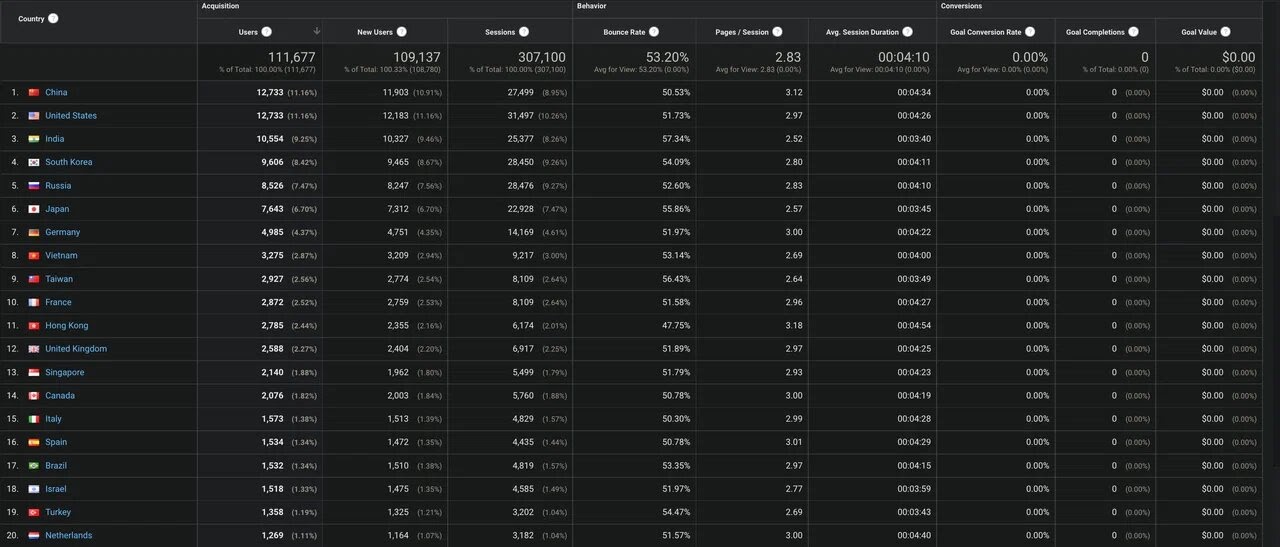Open the China country link

[x=56, y=92]
